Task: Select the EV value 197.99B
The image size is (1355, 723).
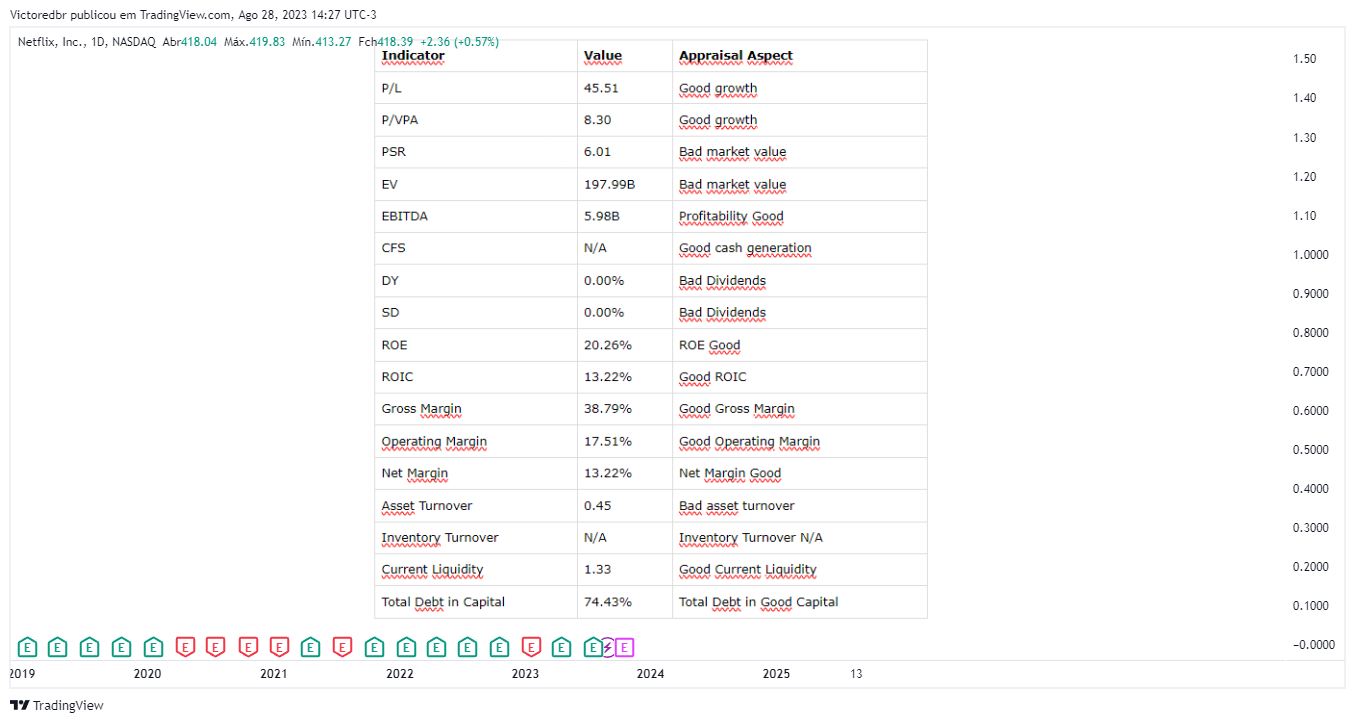Action: coord(608,184)
